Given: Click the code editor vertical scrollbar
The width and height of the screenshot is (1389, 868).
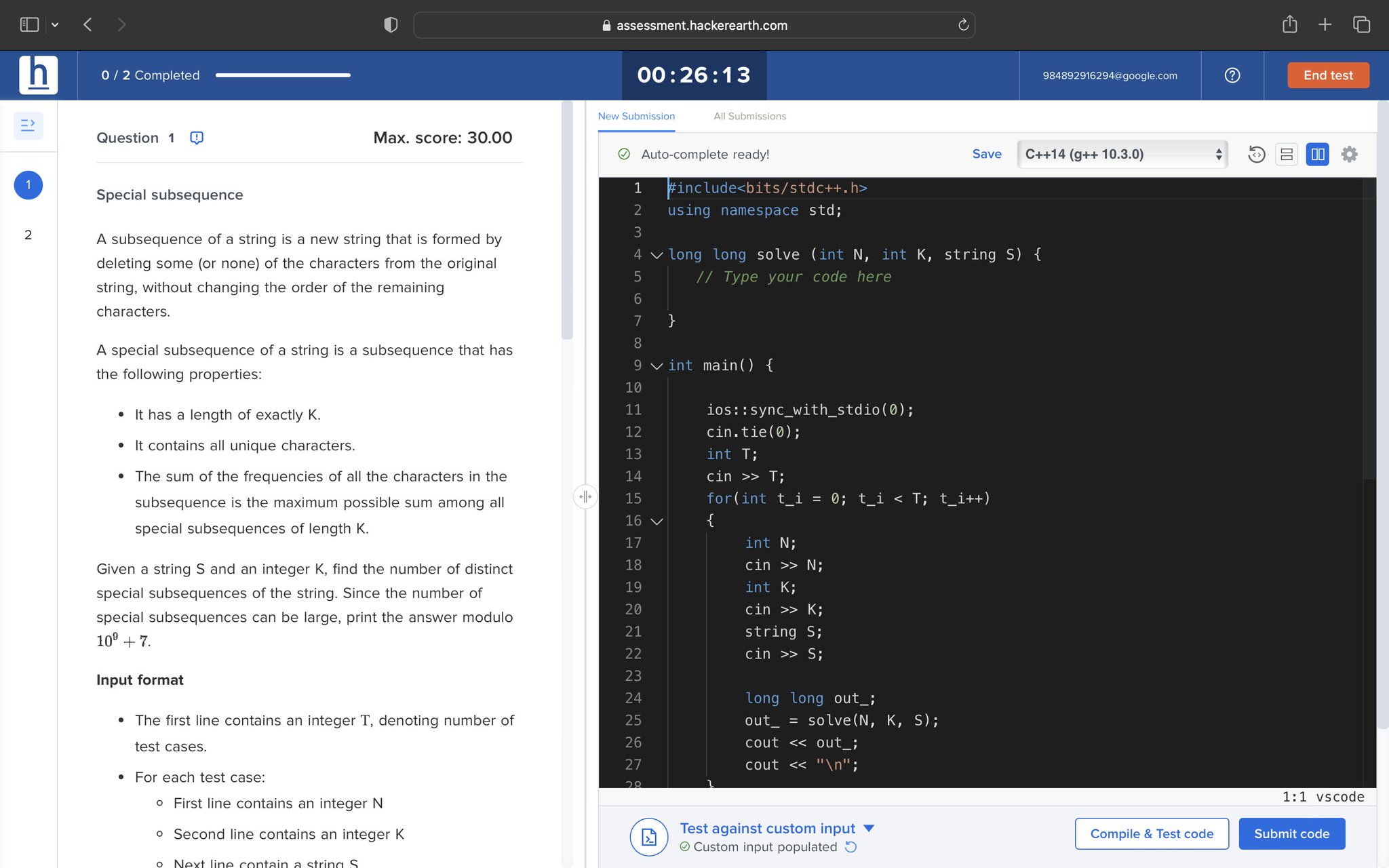Looking at the screenshot, I should tap(1369, 329).
